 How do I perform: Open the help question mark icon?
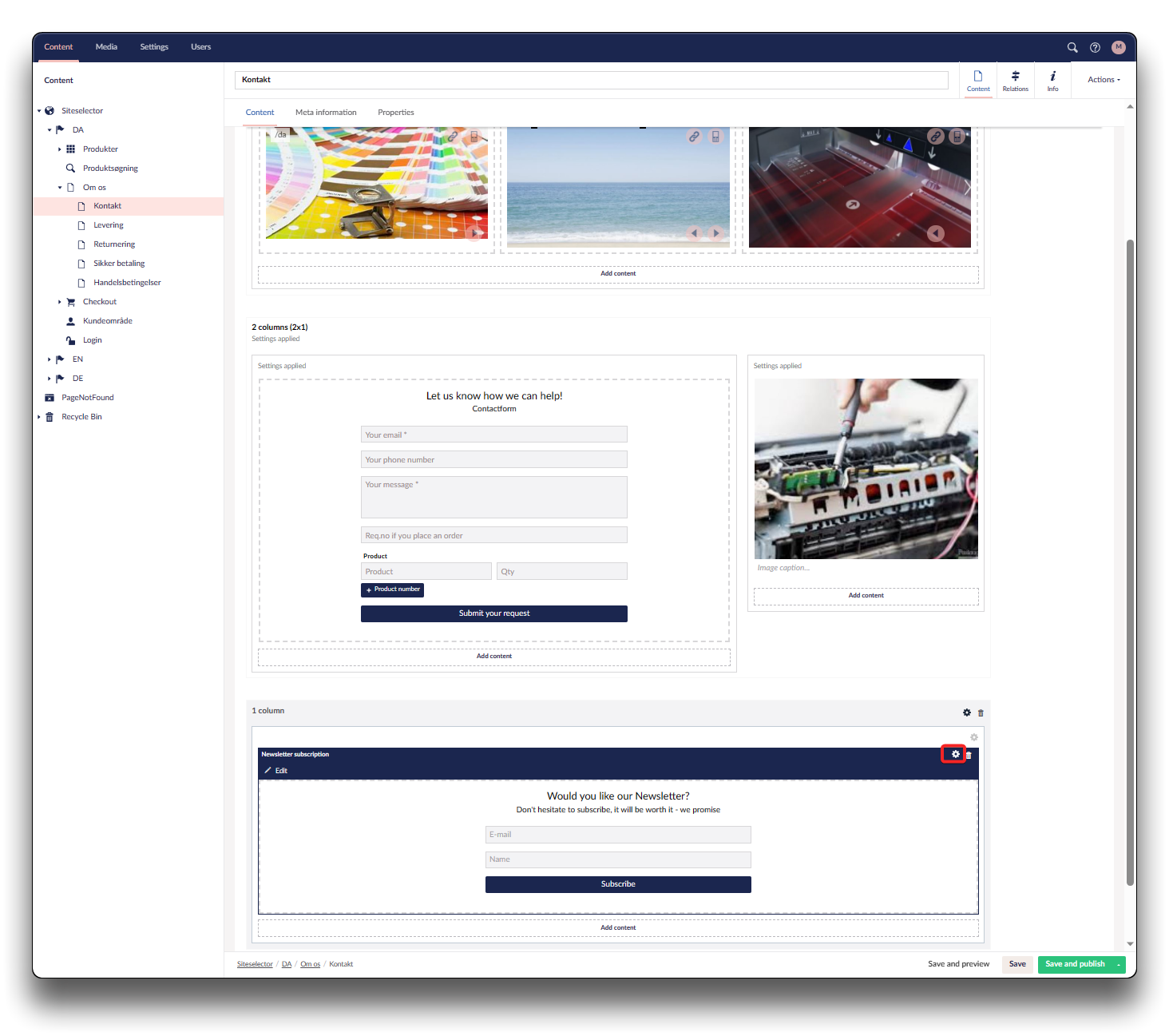1095,47
